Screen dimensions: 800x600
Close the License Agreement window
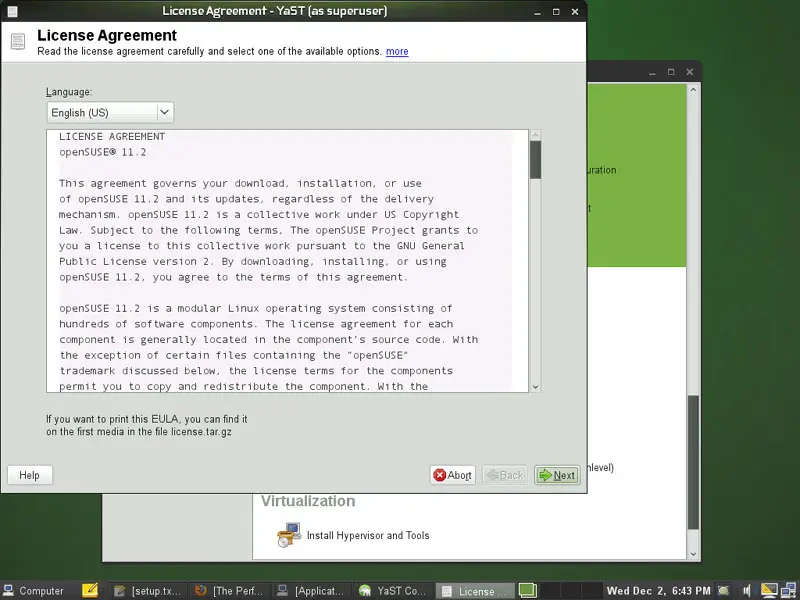(575, 12)
